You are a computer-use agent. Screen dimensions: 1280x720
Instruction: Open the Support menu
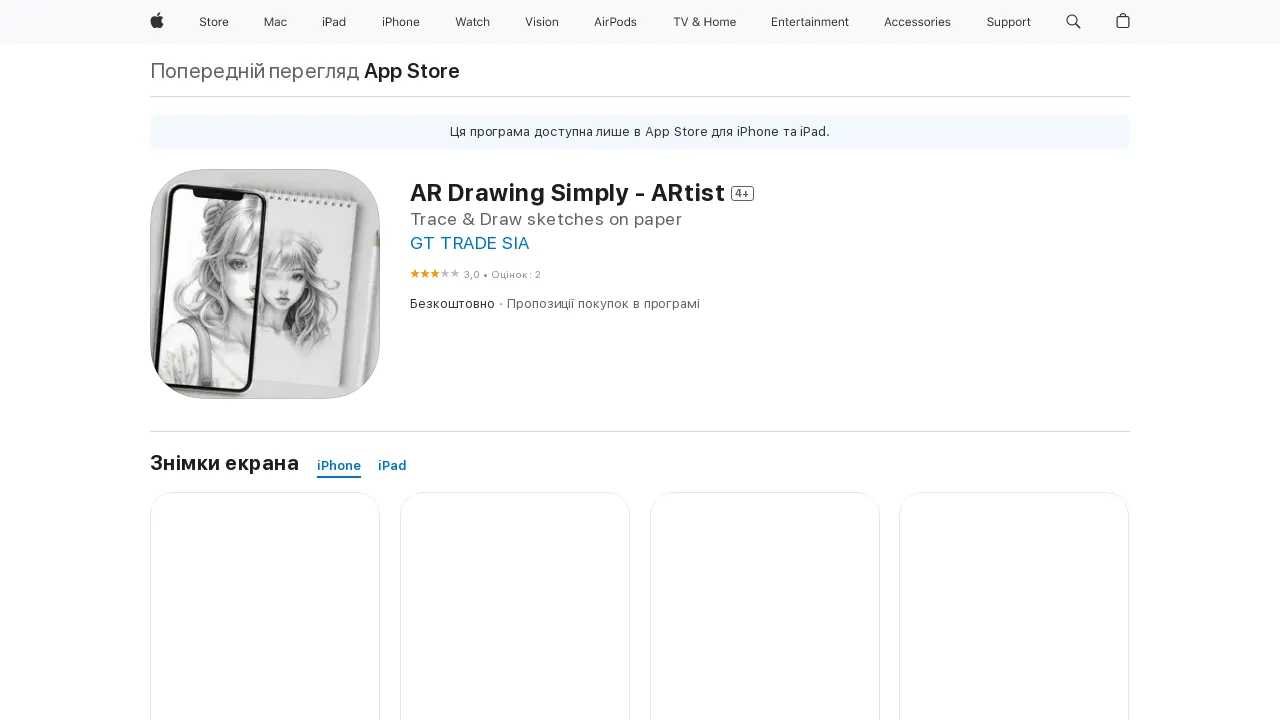[x=1008, y=22]
